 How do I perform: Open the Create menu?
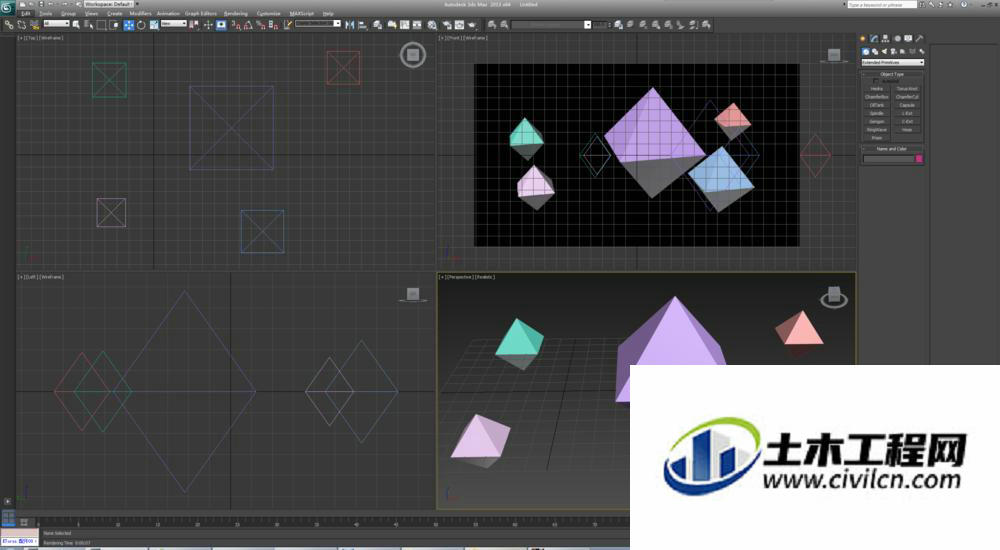pyautogui.click(x=115, y=13)
